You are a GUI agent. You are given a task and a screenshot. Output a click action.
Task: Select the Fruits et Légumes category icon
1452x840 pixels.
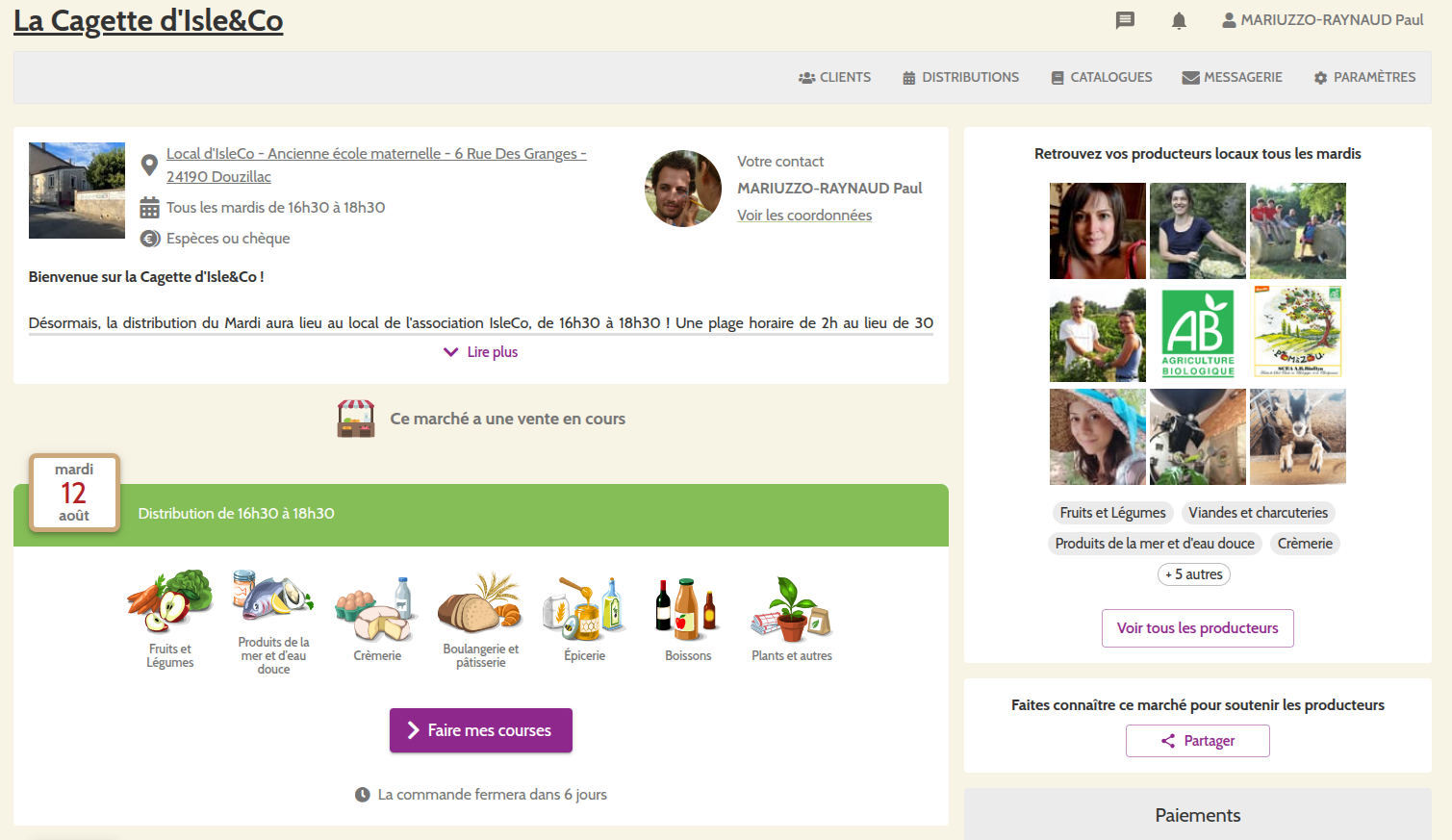(170, 604)
